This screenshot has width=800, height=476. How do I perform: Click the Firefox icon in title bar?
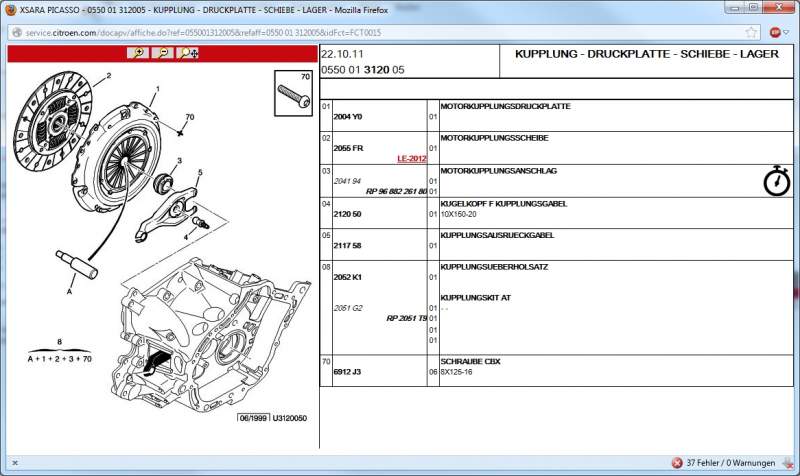[x=10, y=10]
